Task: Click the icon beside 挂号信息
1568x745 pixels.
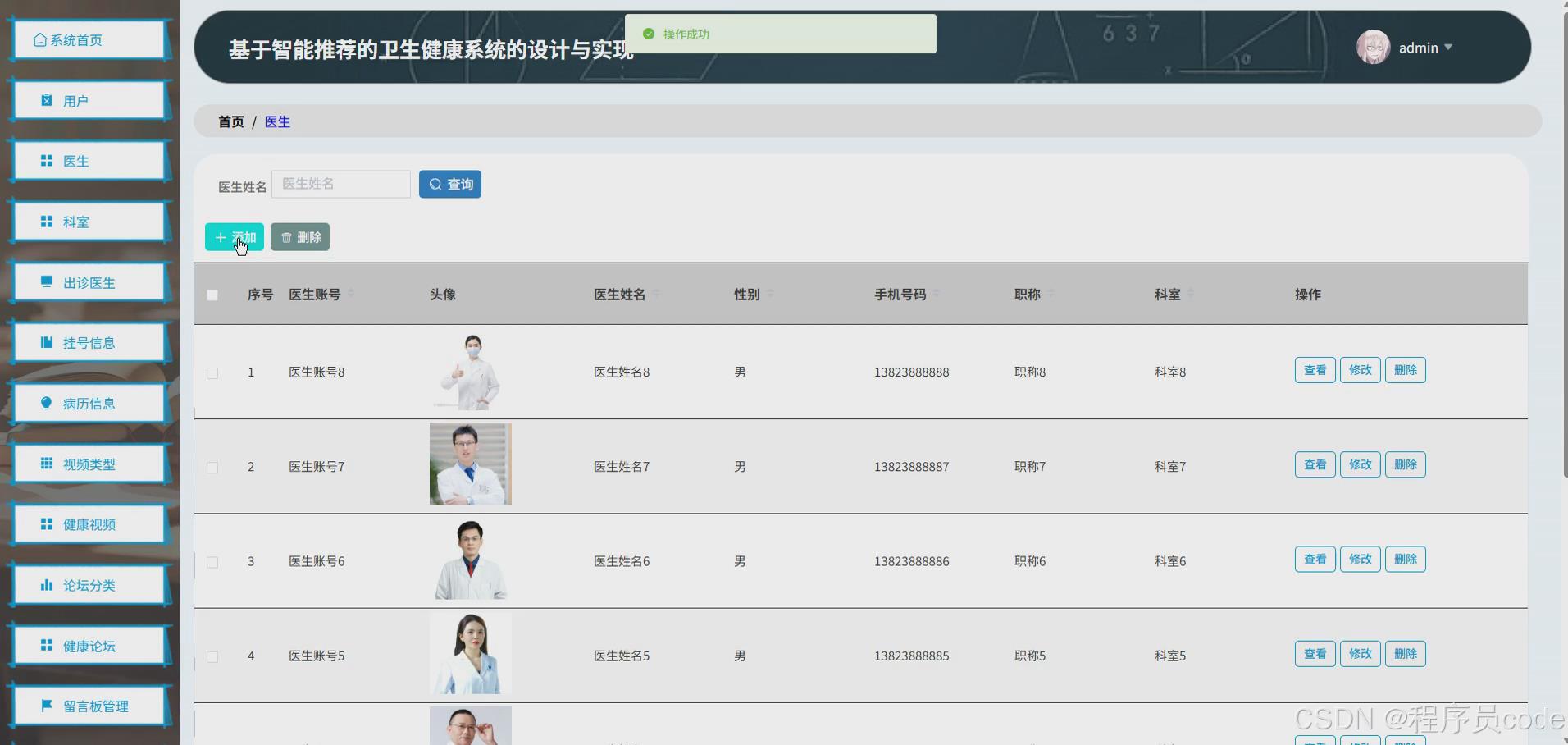Action: pyautogui.click(x=47, y=342)
